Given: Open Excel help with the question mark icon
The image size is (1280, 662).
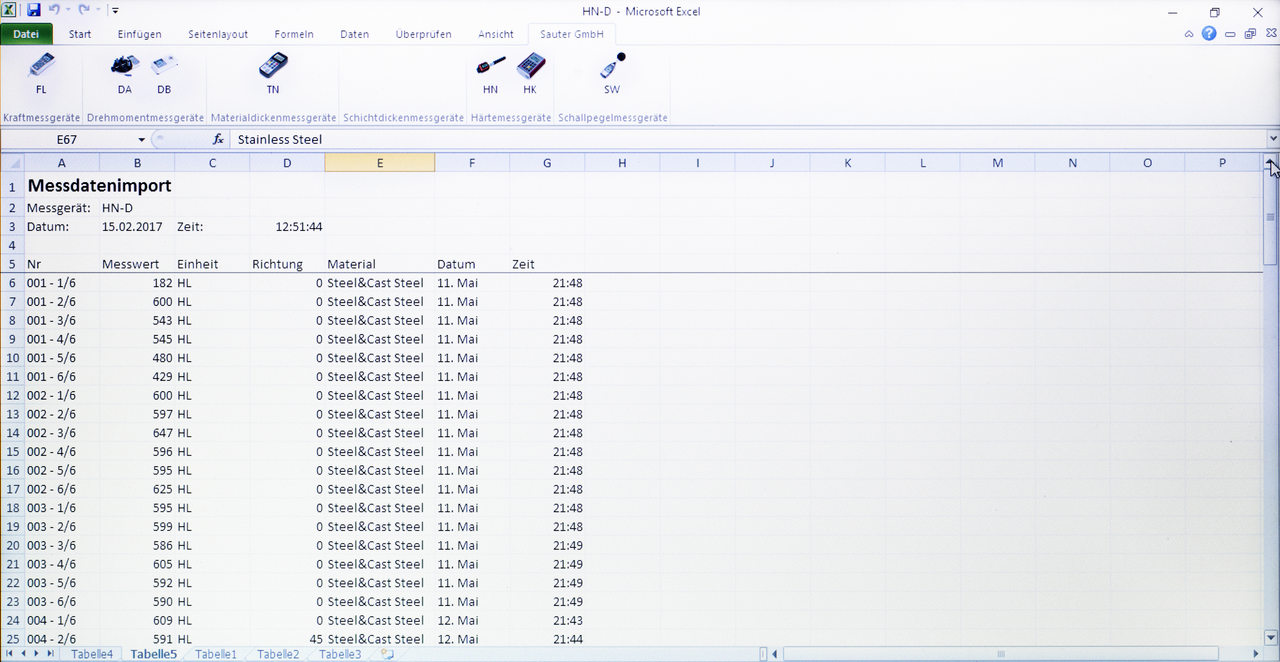Looking at the screenshot, I should tap(1209, 34).
